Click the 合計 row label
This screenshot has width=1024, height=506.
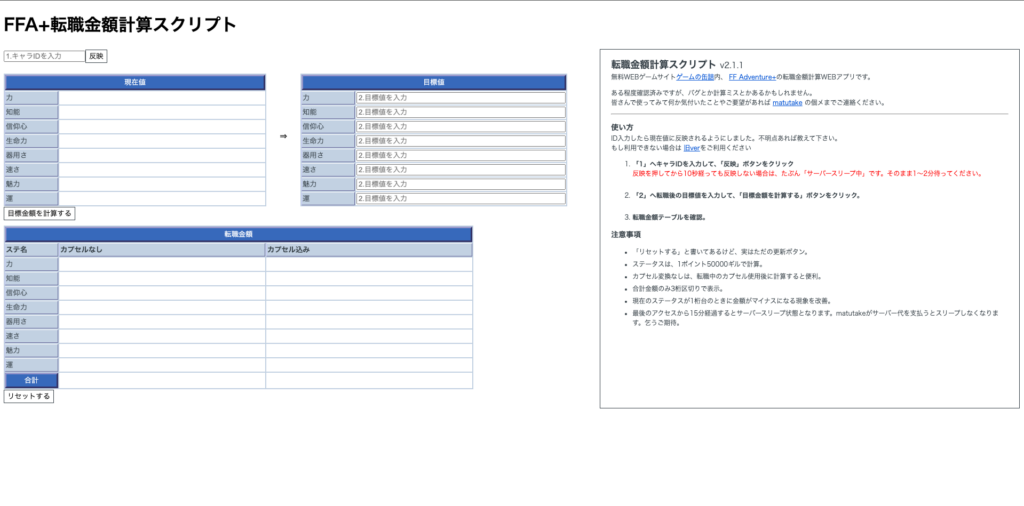pos(31,381)
